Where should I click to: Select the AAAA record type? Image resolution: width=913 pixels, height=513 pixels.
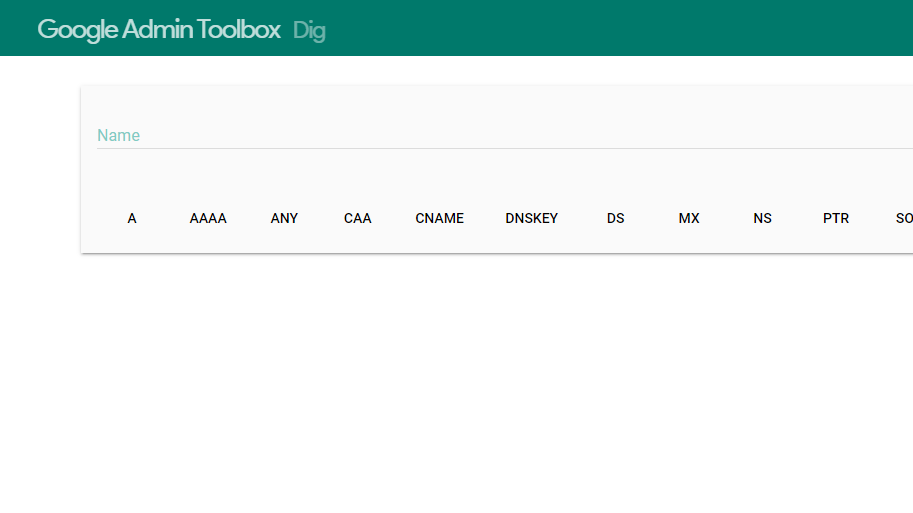point(208,218)
